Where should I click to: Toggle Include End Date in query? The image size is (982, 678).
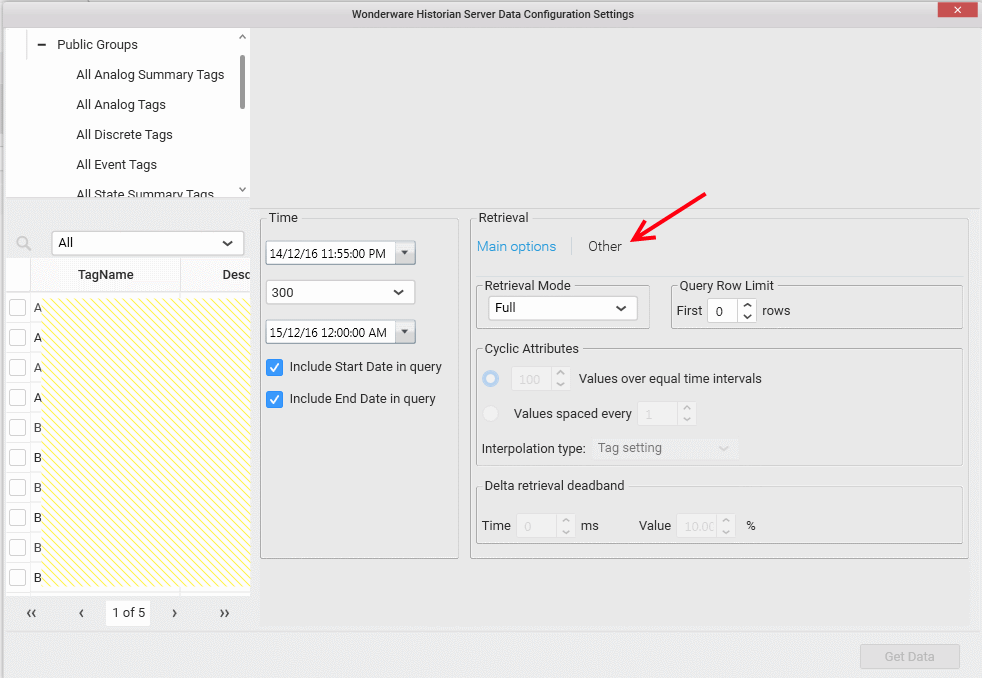[x=274, y=399]
